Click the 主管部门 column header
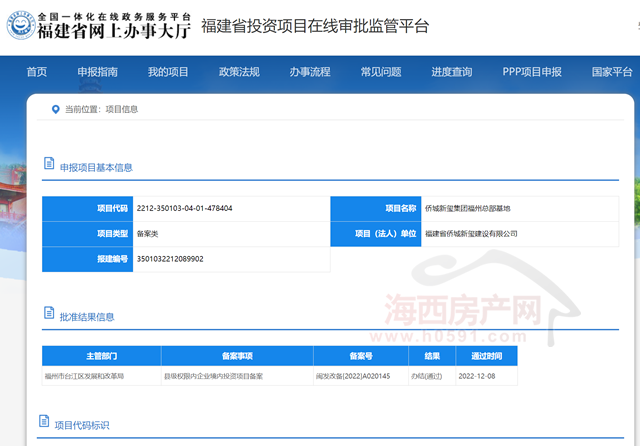640x446 pixels. pyautogui.click(x=102, y=356)
